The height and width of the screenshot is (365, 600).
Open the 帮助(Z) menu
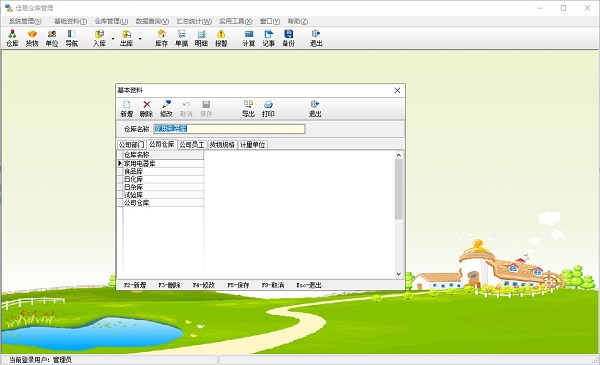pos(298,21)
